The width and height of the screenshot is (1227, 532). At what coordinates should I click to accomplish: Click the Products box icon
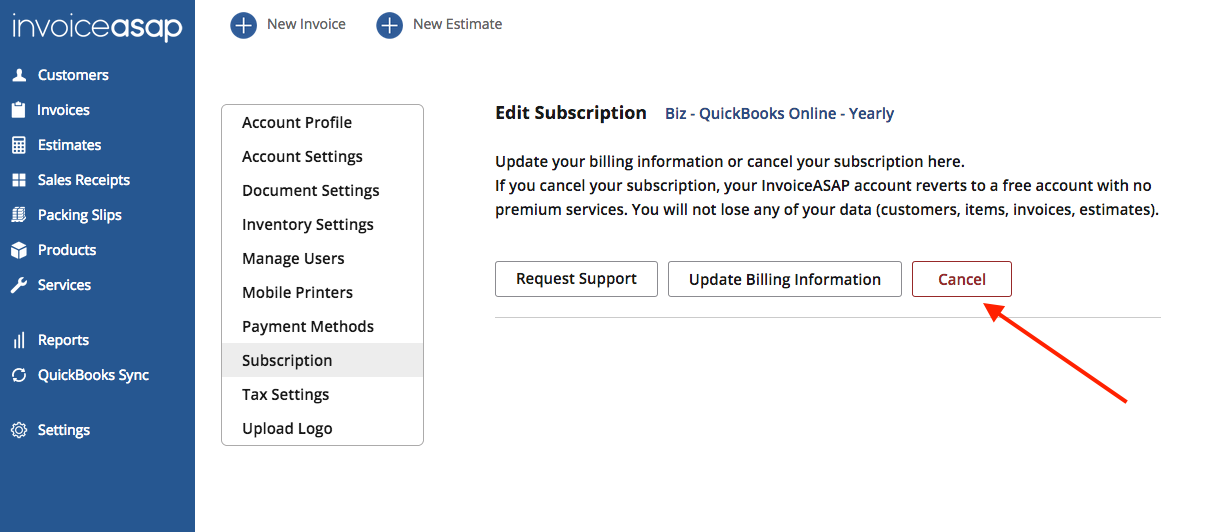pos(18,250)
